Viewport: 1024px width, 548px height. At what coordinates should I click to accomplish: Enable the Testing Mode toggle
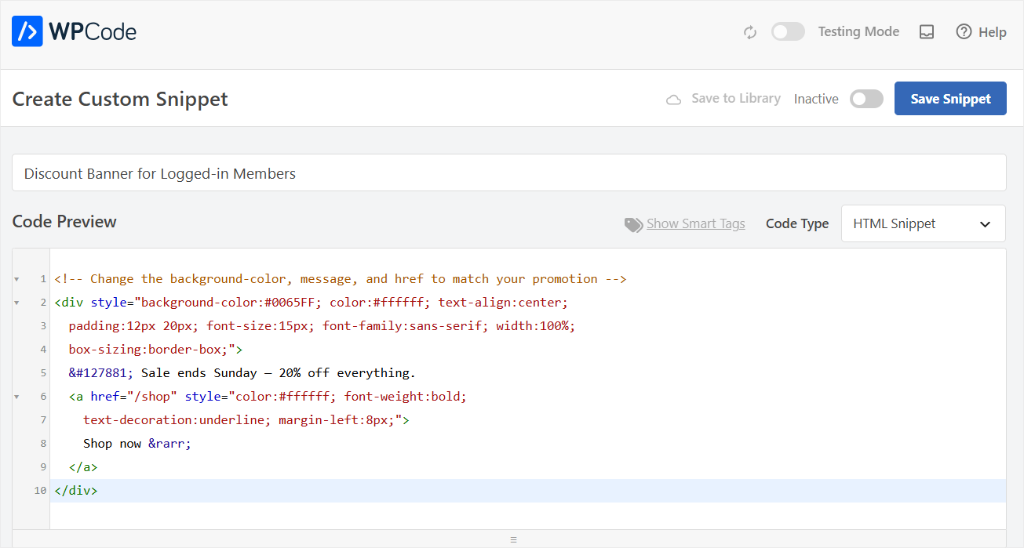pyautogui.click(x=788, y=31)
